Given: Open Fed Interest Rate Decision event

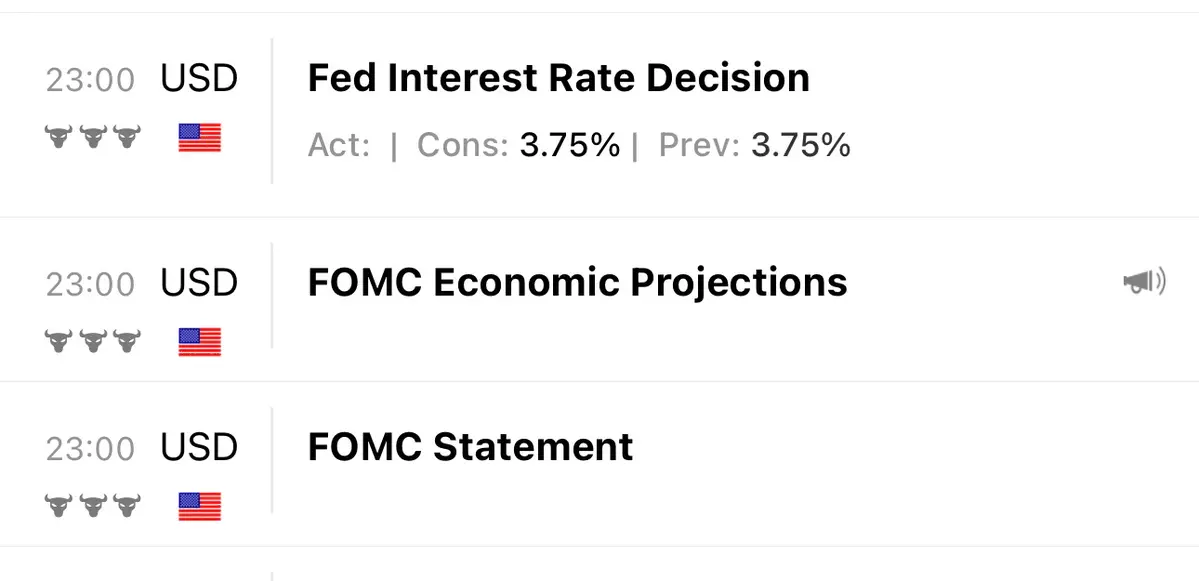Looking at the screenshot, I should point(558,78).
